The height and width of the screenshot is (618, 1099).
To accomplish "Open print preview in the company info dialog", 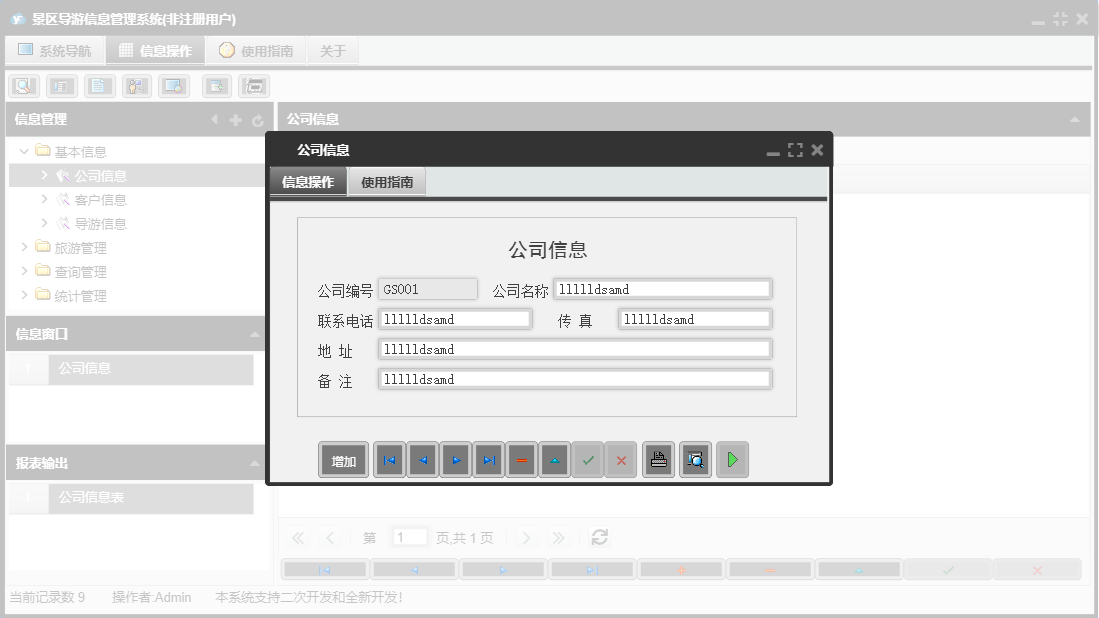I will (x=695, y=459).
